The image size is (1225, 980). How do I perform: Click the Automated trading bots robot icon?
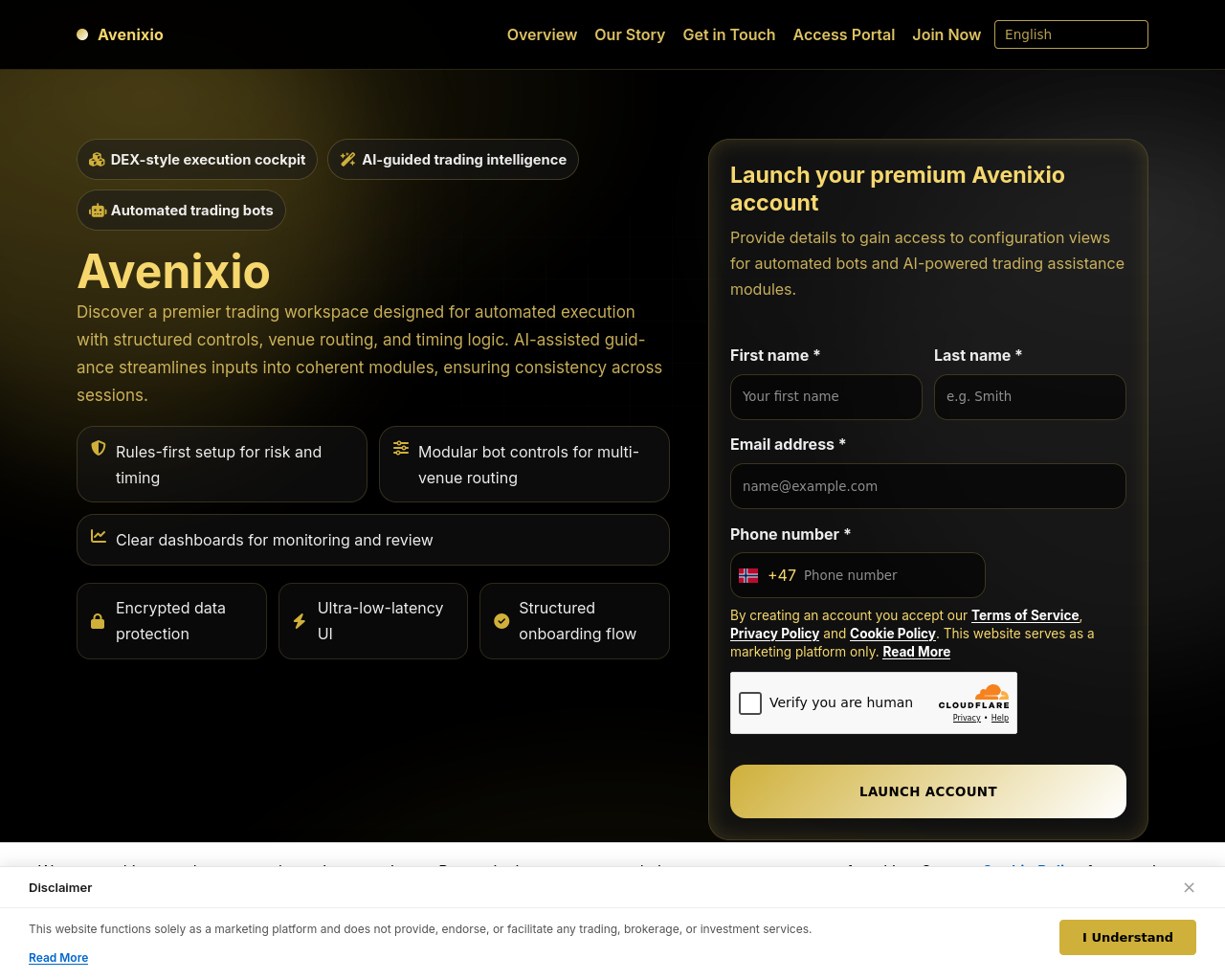click(x=98, y=211)
